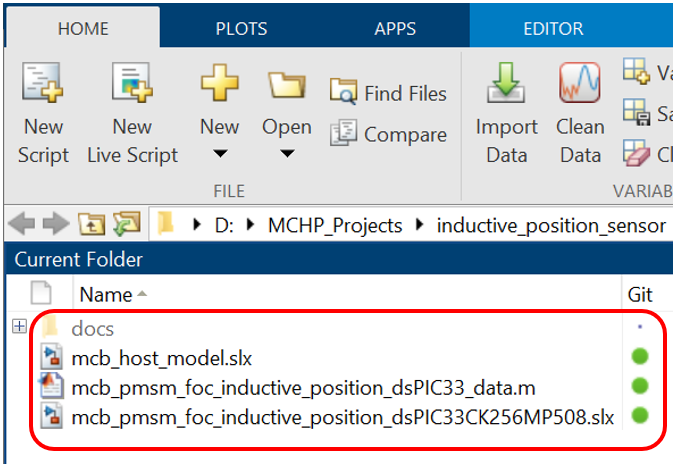Click the Save Workspace icon
Screen dimensions: 678x467
click(636, 112)
